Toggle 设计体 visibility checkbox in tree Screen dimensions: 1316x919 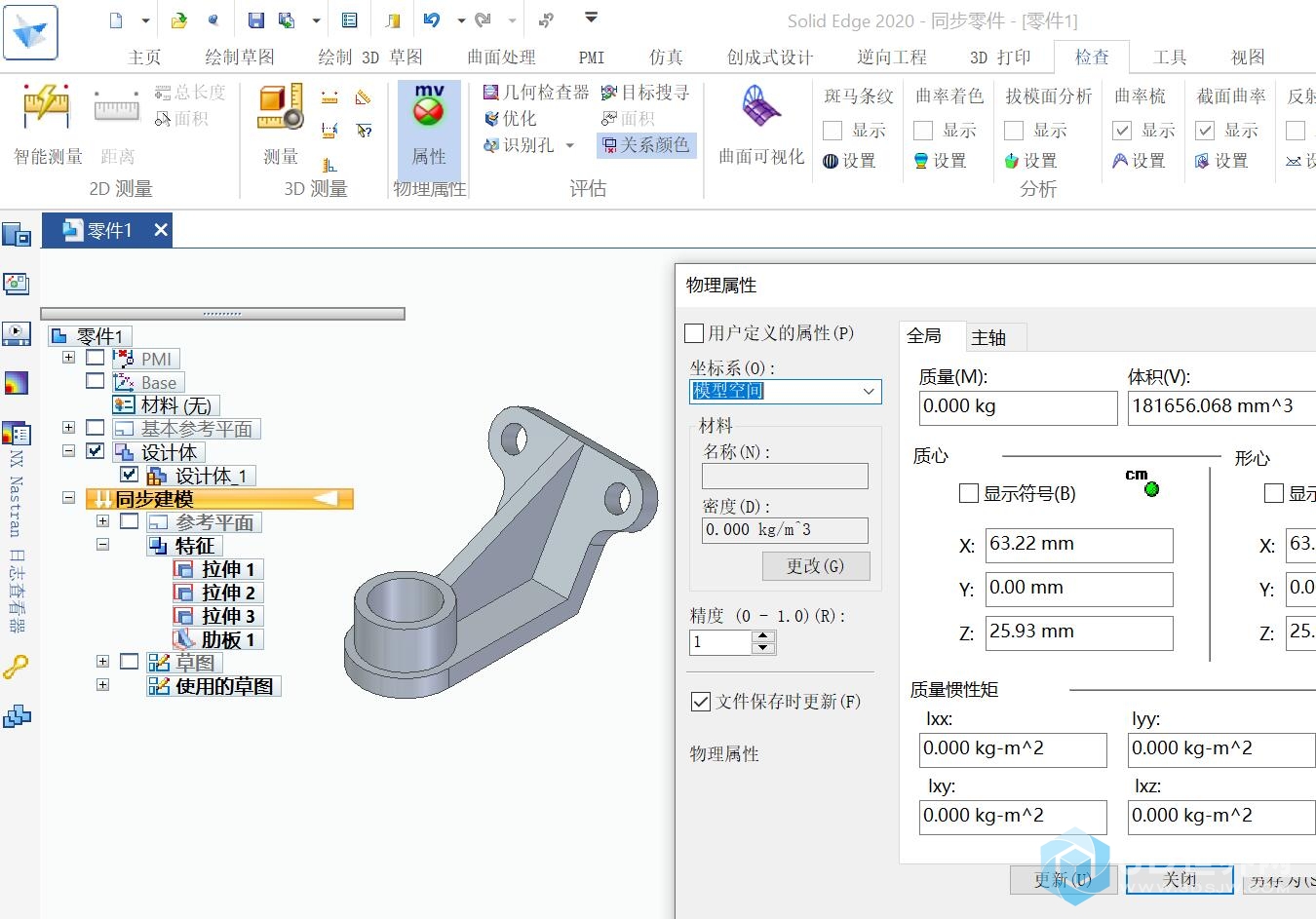[x=95, y=451]
